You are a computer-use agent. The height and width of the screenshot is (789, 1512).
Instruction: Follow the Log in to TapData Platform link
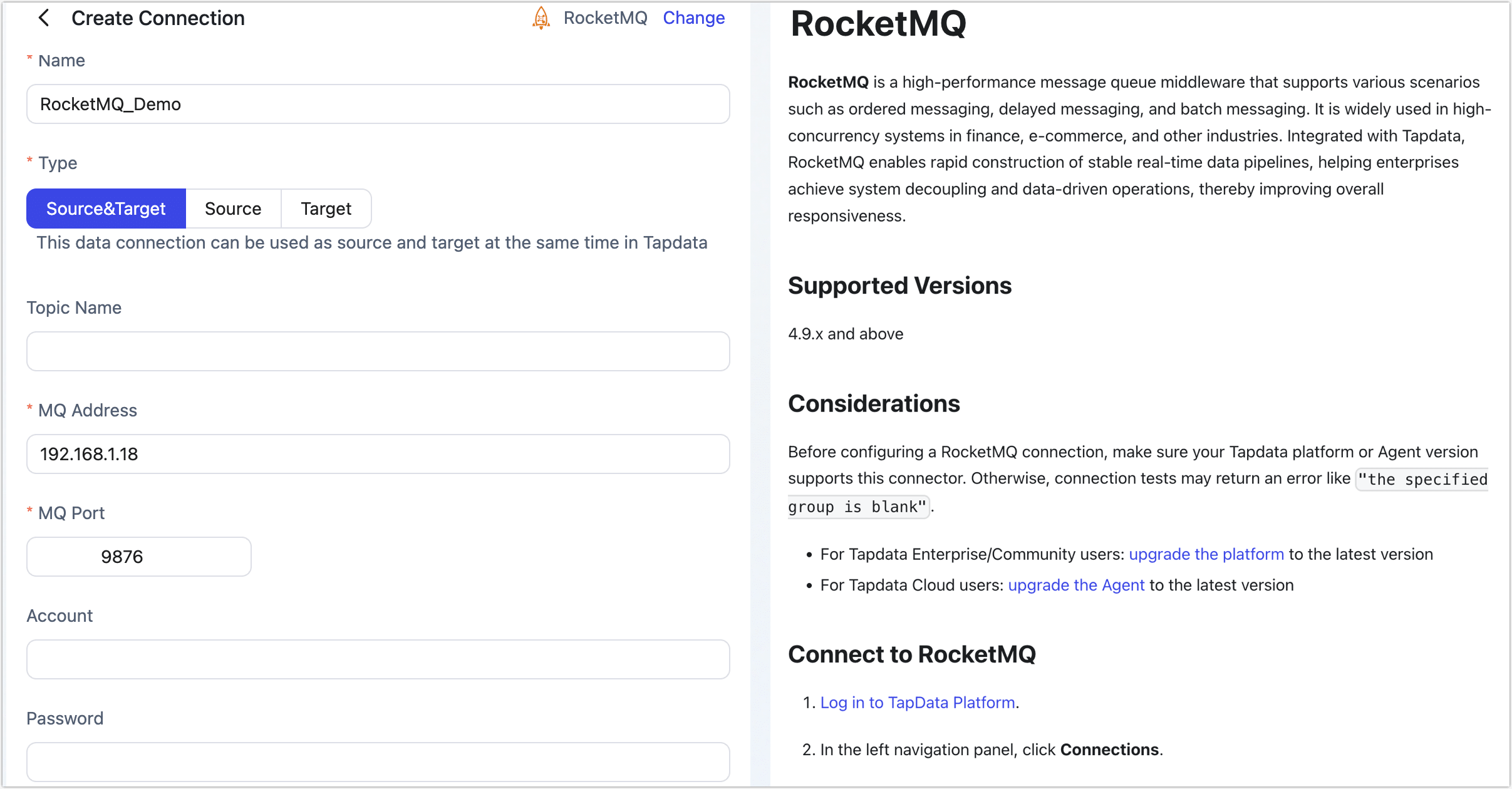(917, 702)
